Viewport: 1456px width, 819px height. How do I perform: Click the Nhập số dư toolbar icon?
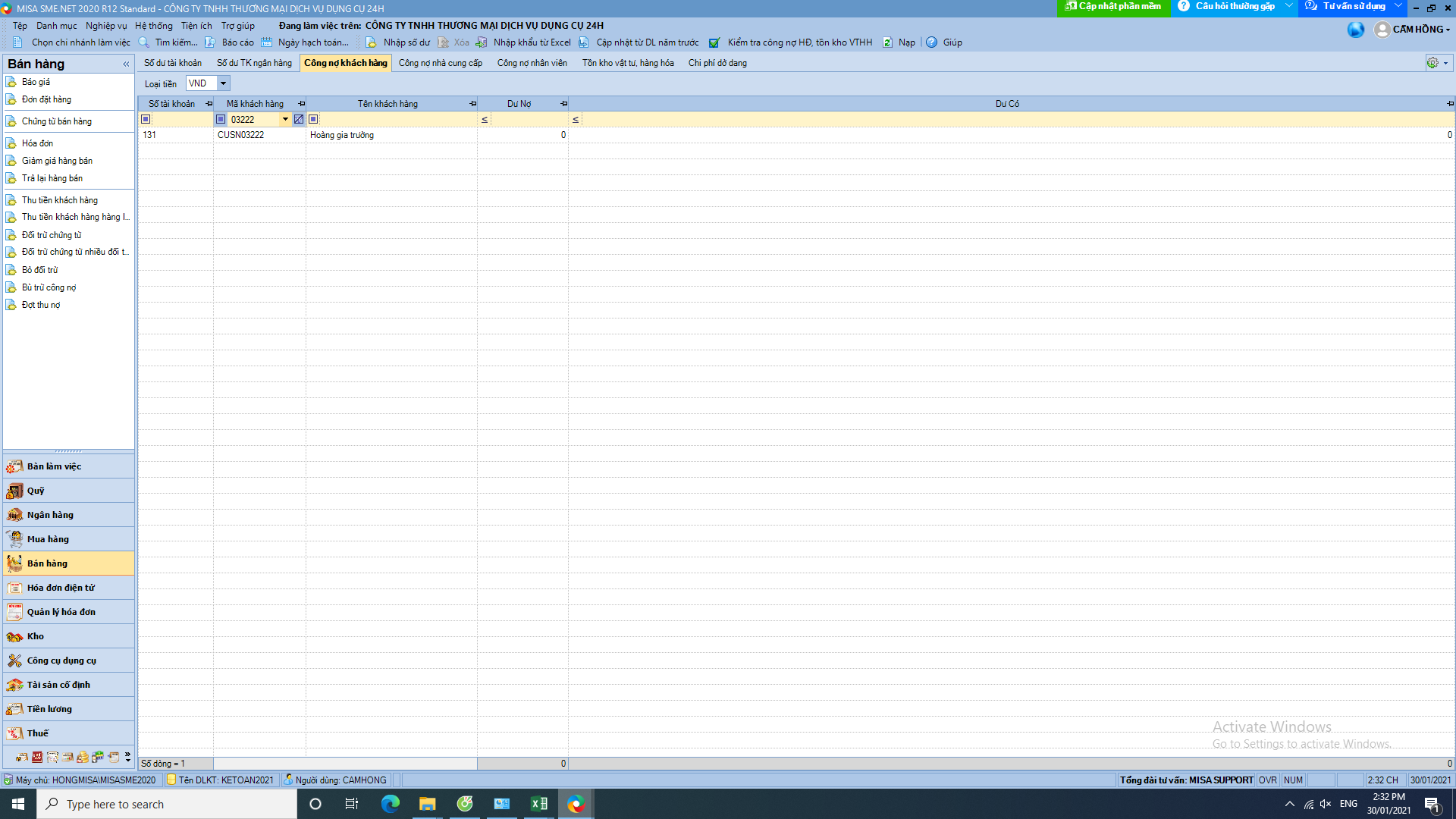click(x=371, y=42)
